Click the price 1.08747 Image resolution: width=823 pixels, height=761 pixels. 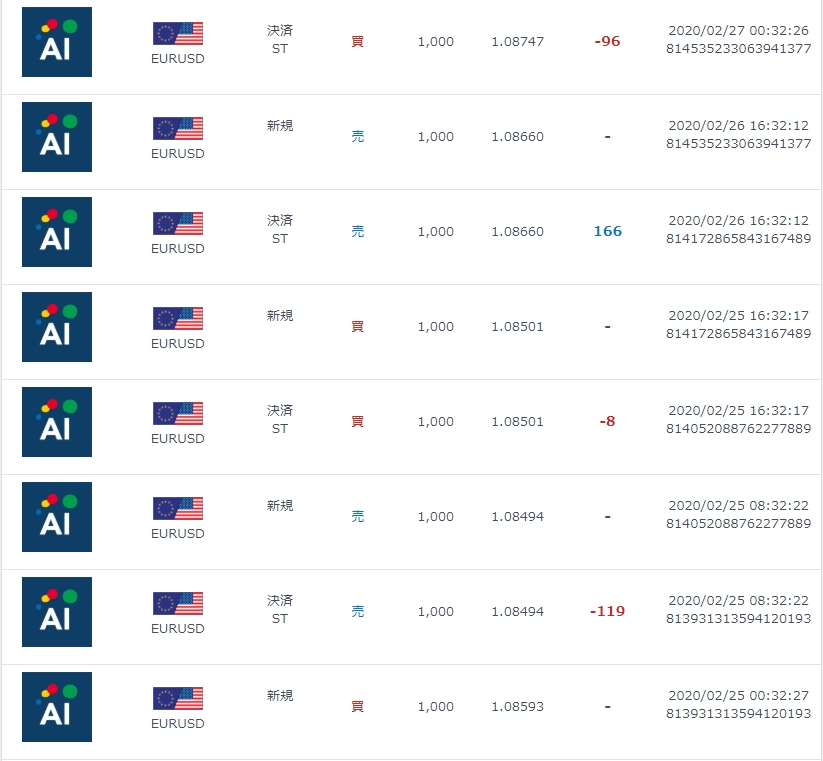click(x=518, y=41)
